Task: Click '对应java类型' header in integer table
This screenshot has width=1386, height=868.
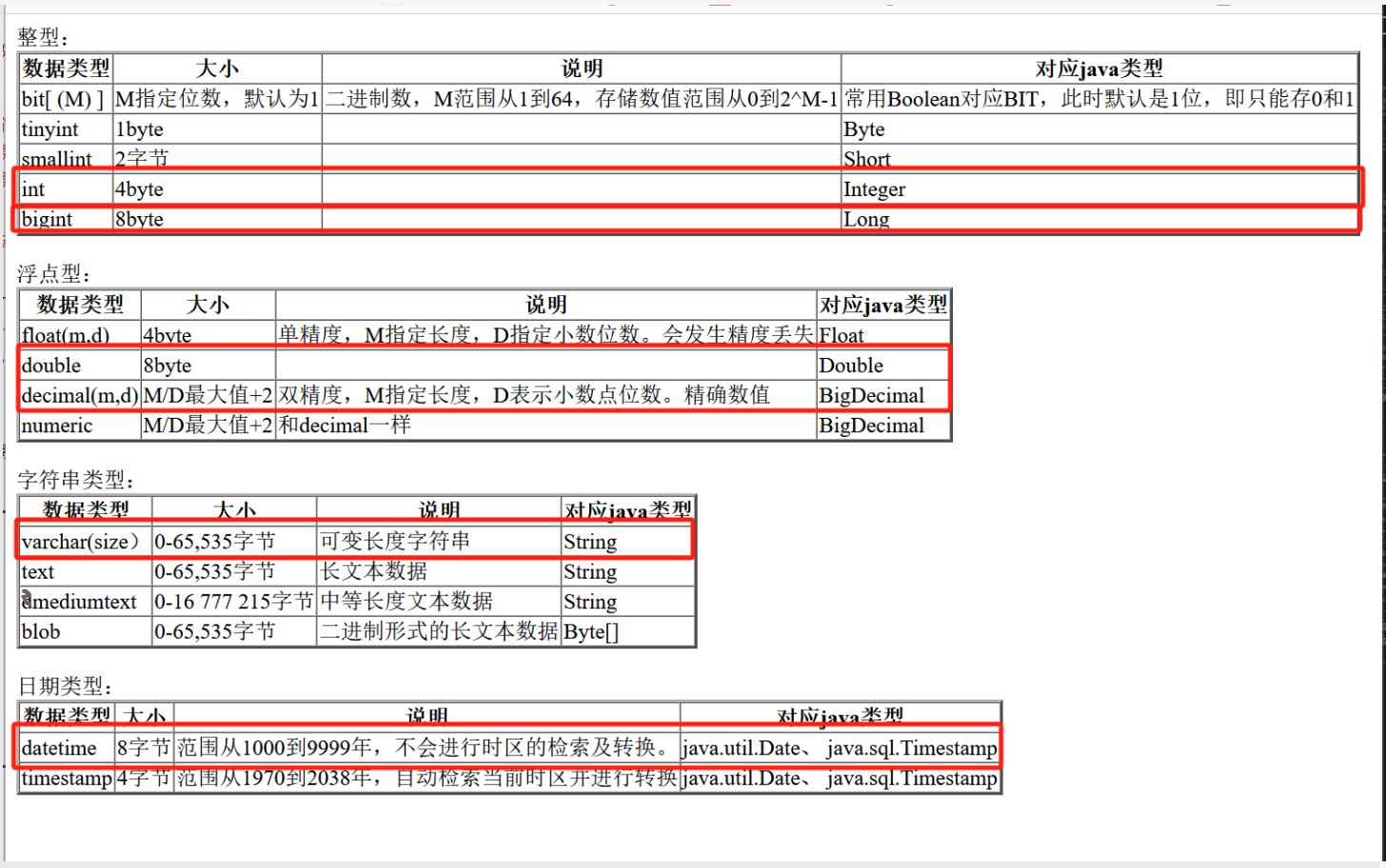Action: 1099,69
